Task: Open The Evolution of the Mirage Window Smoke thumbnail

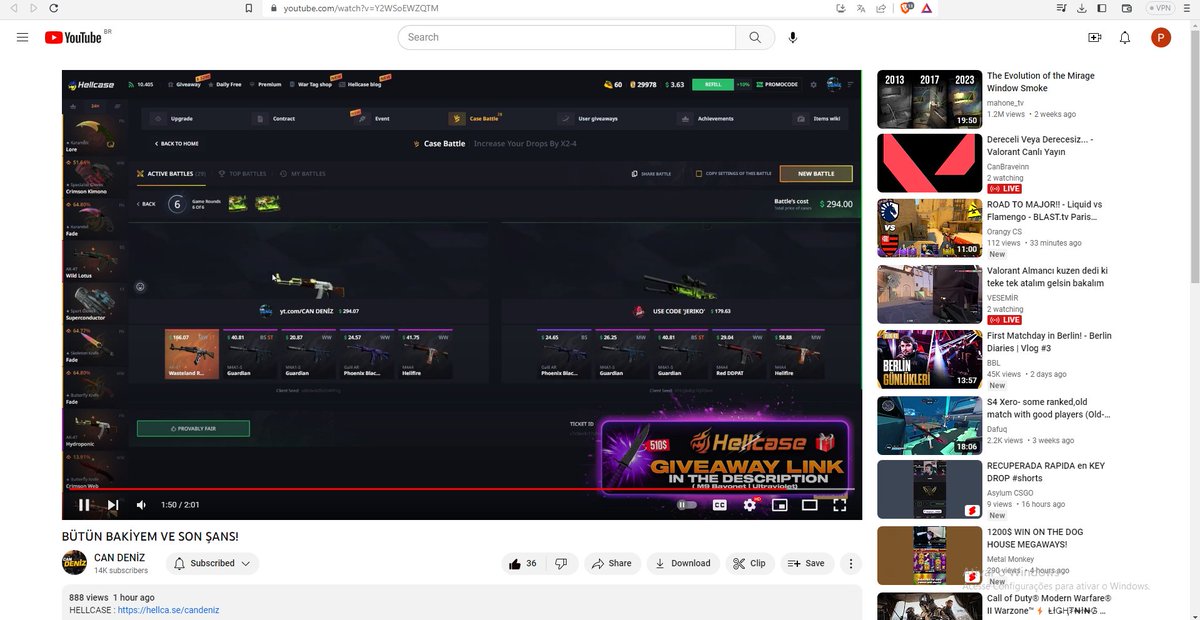Action: (928, 99)
